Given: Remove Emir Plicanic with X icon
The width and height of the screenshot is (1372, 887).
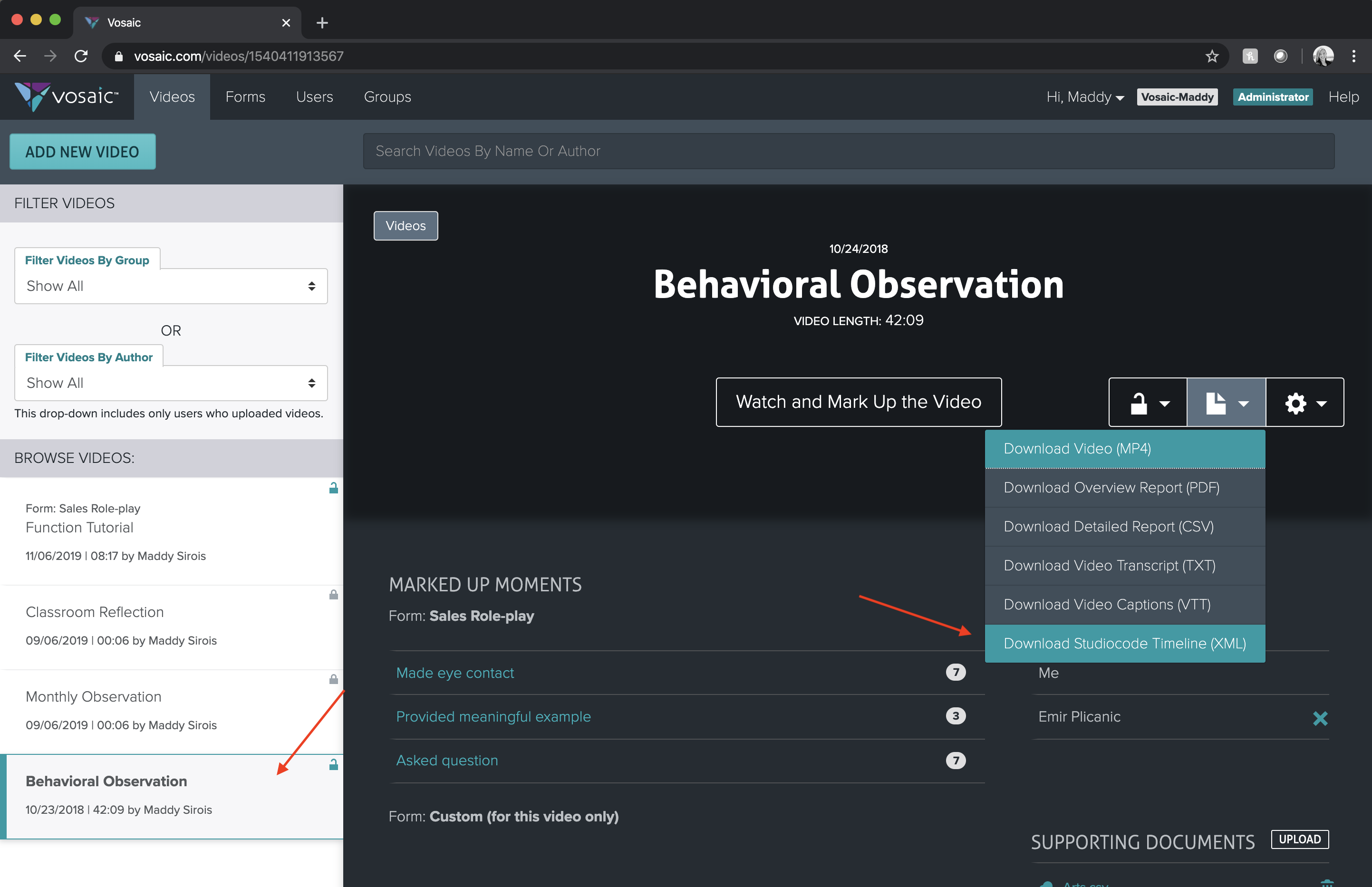Looking at the screenshot, I should click(x=1320, y=718).
